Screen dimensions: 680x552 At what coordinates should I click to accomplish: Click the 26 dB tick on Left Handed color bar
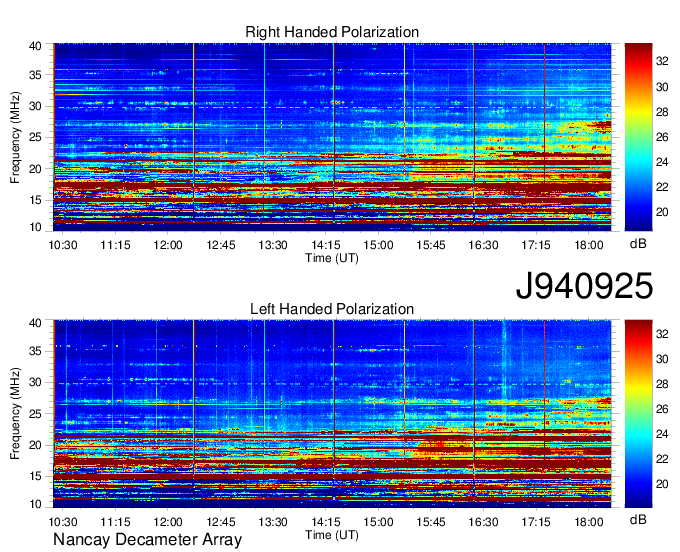coord(662,409)
